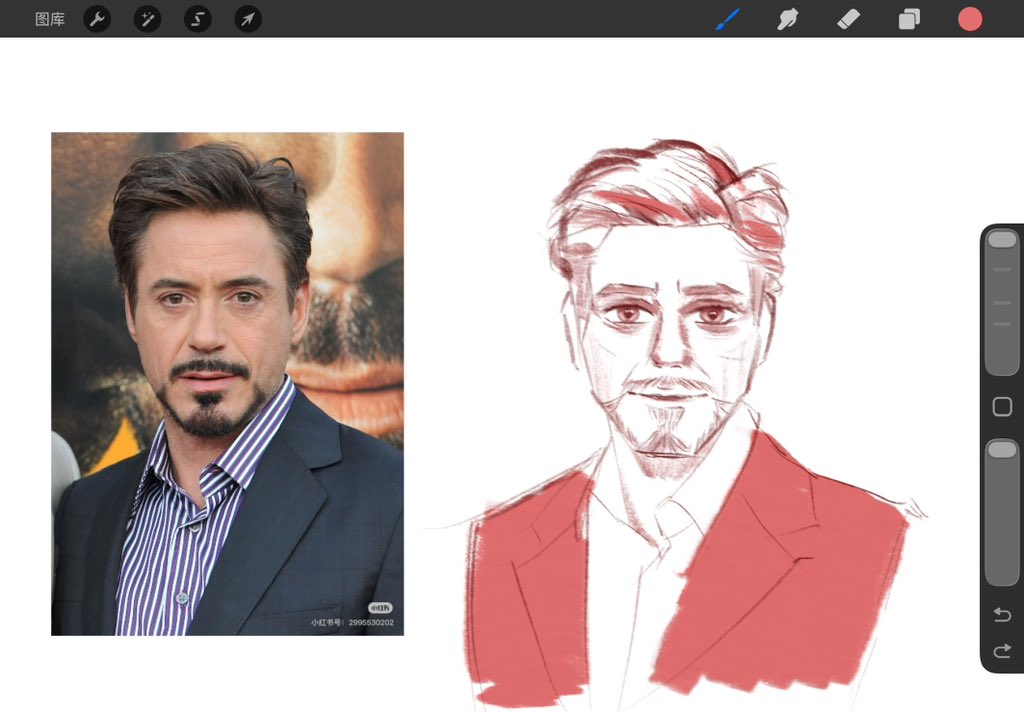Screen dimensions: 1024x712
Task: Open the Actions wrench menu
Action: pos(97,19)
